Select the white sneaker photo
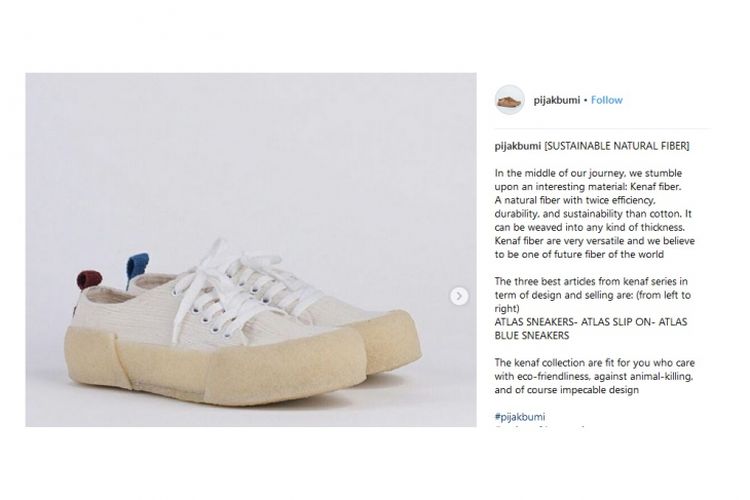 click(251, 249)
